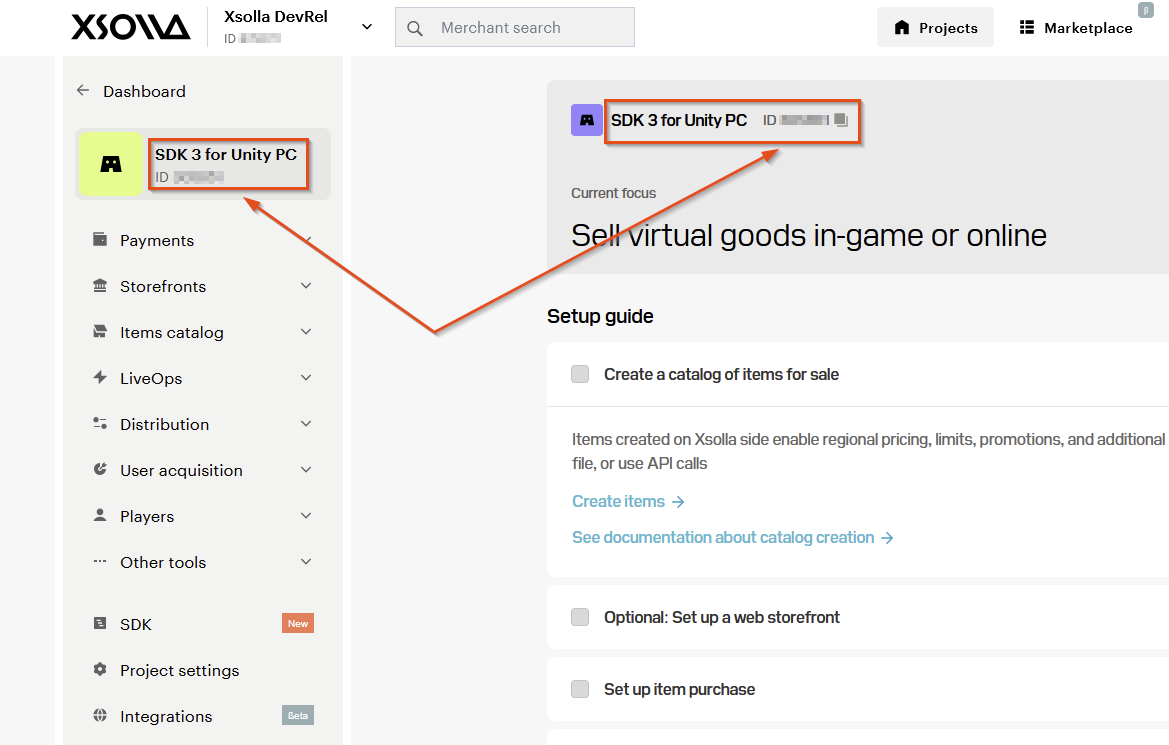This screenshot has height=745, width=1169.
Task: Click the magnifier icon in Merchant search
Action: pos(415,28)
